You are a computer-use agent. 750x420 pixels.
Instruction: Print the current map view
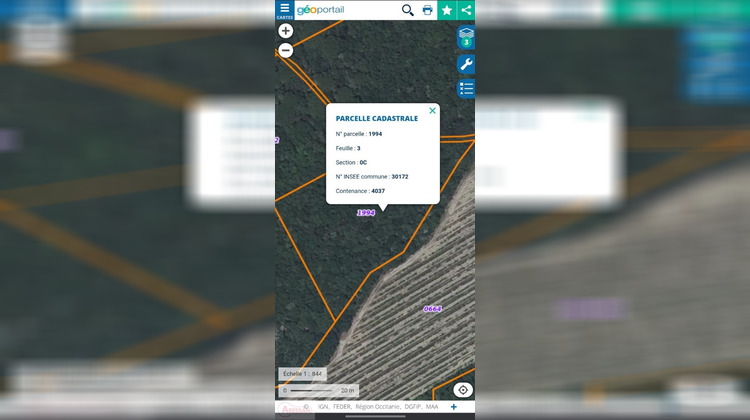pyautogui.click(x=428, y=10)
